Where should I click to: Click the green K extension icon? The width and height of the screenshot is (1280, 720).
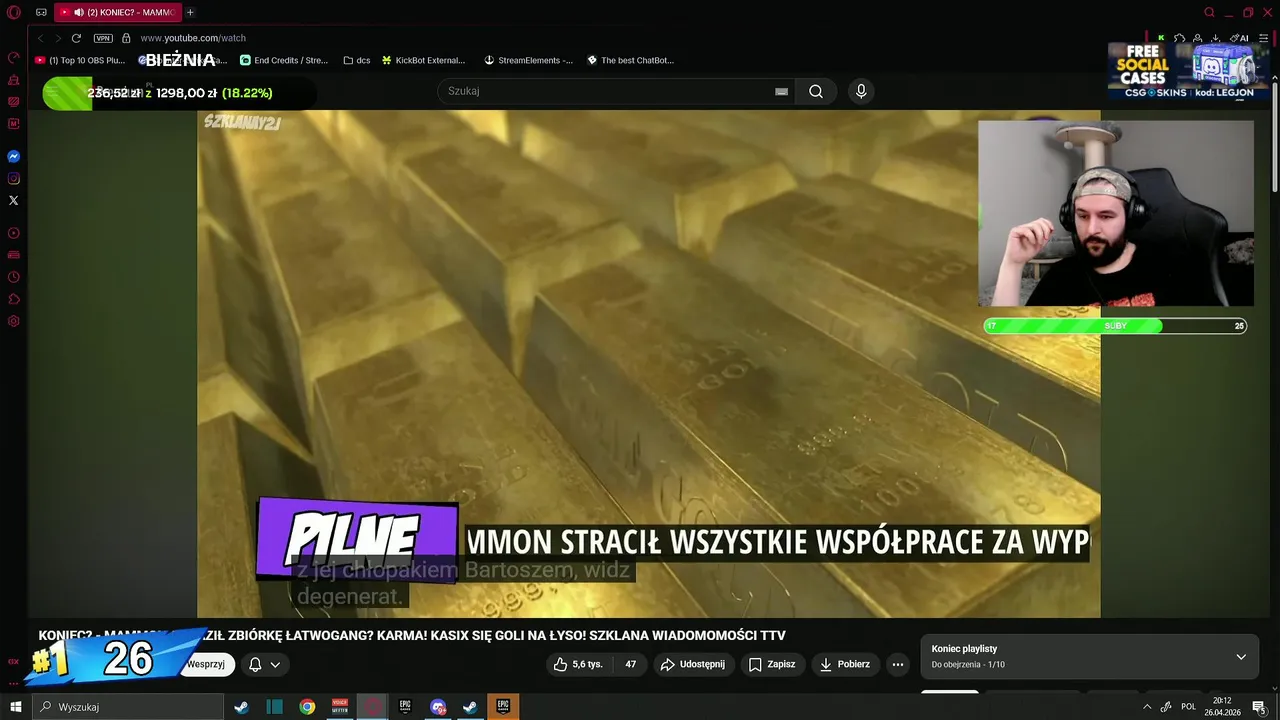1161,38
